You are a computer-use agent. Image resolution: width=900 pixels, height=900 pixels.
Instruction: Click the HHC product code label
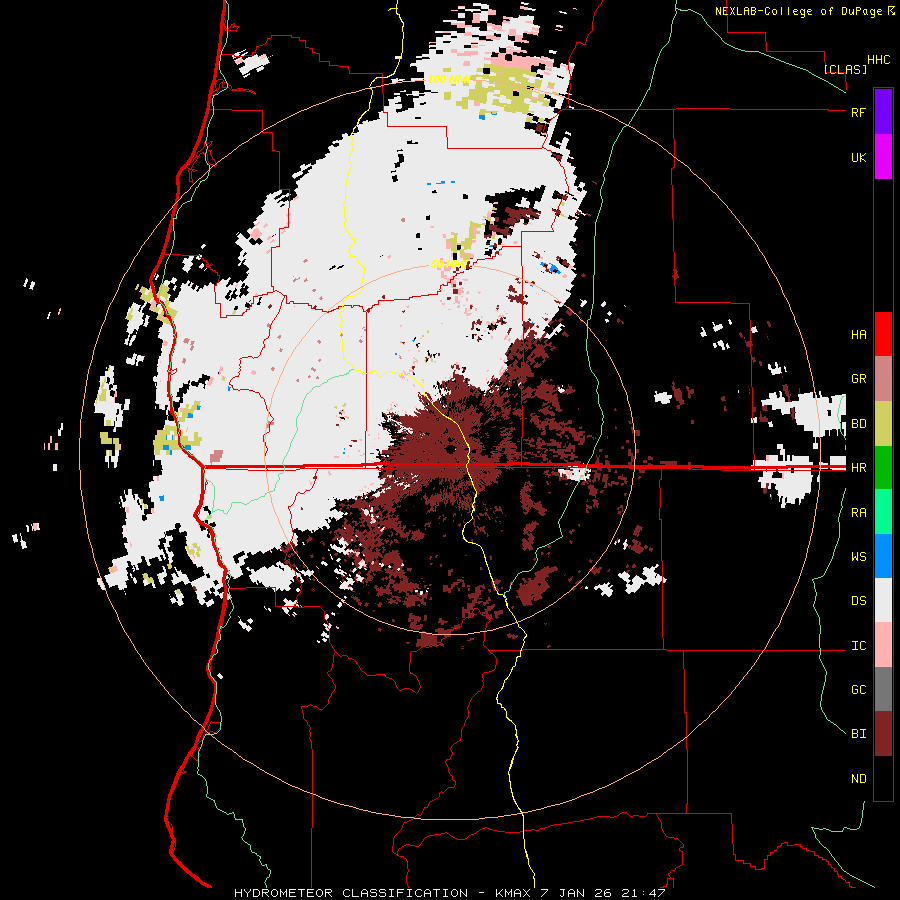pyautogui.click(x=878, y=60)
